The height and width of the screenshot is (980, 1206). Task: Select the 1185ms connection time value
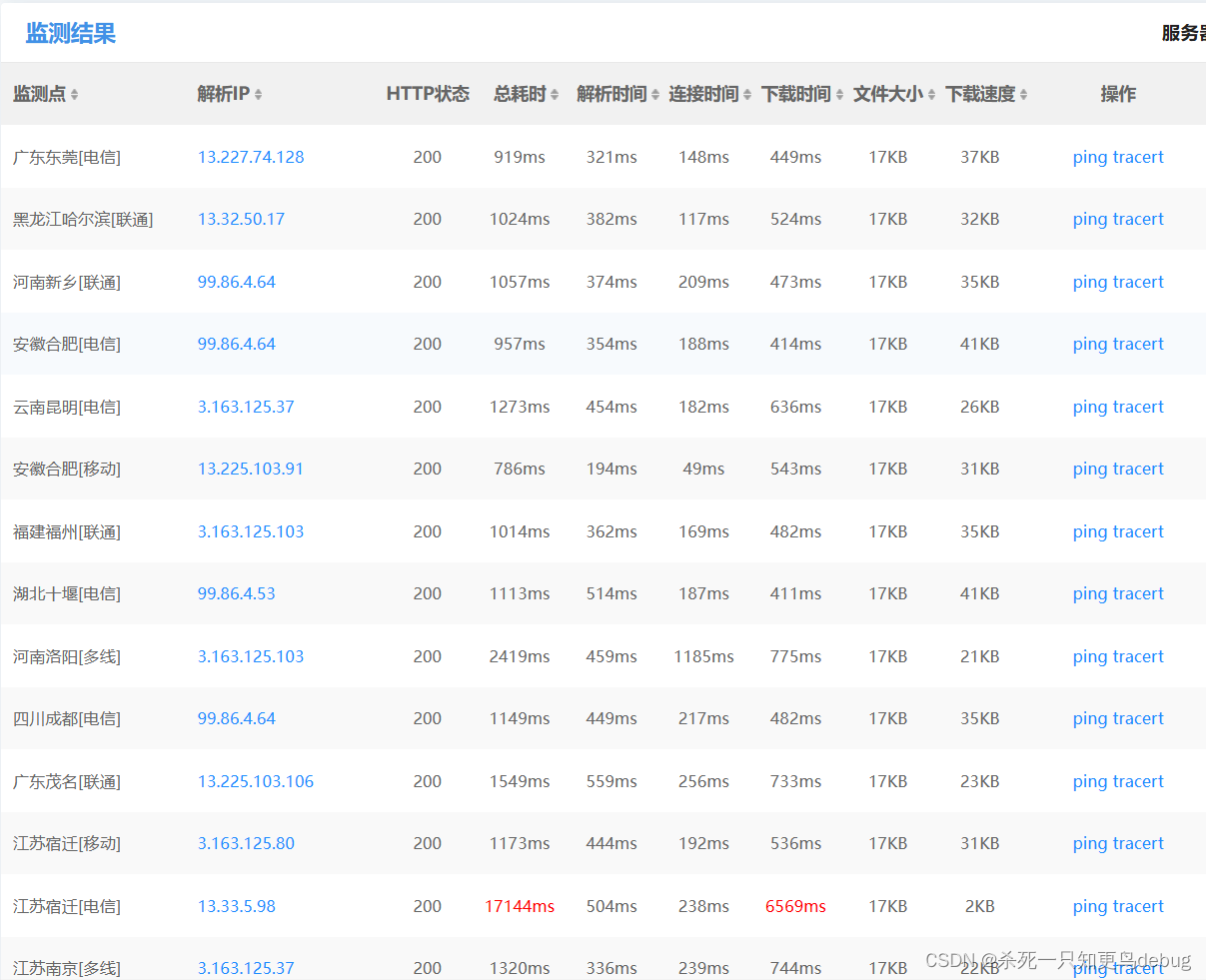click(703, 656)
